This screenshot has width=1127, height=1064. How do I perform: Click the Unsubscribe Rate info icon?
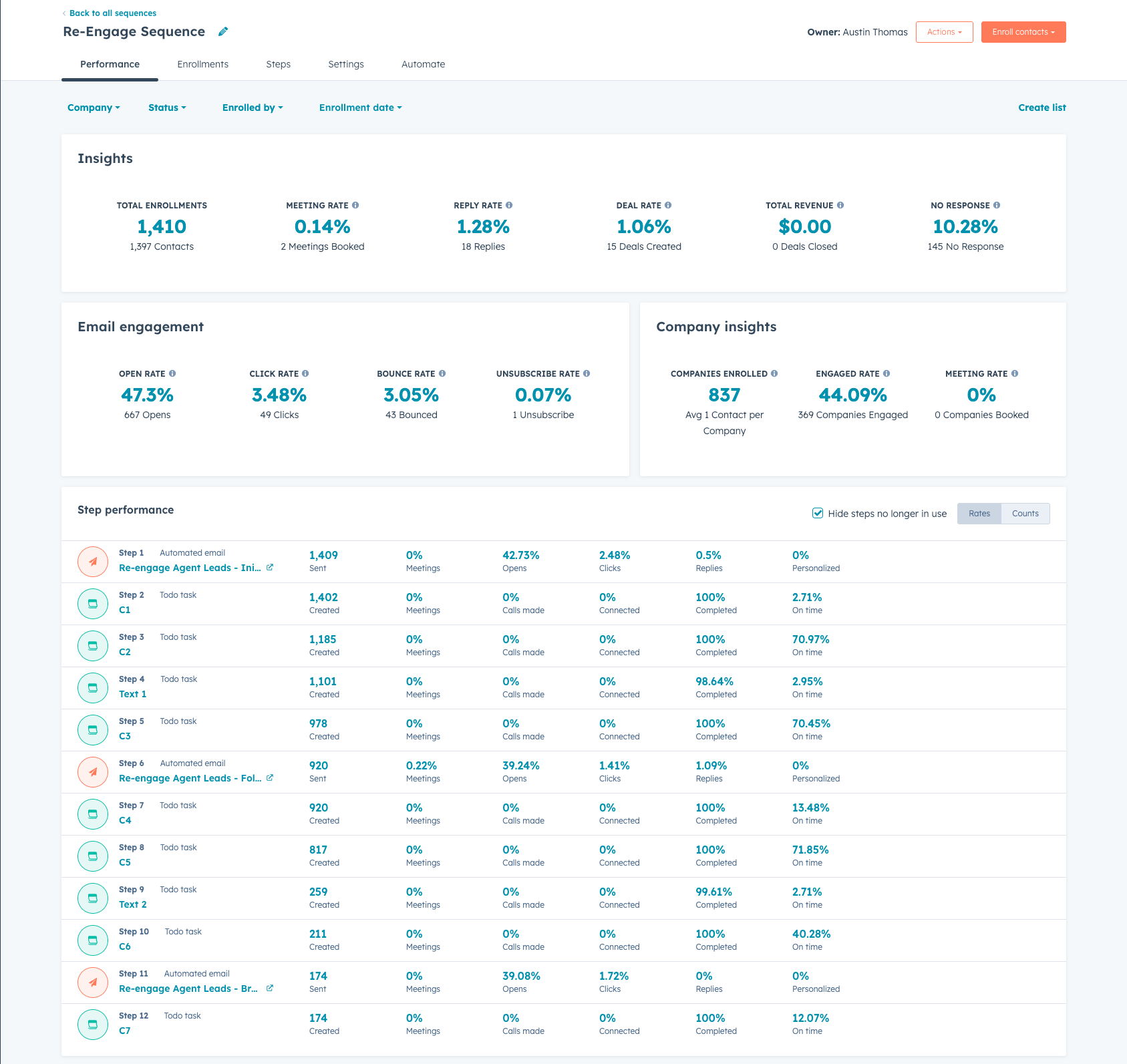[x=587, y=373]
